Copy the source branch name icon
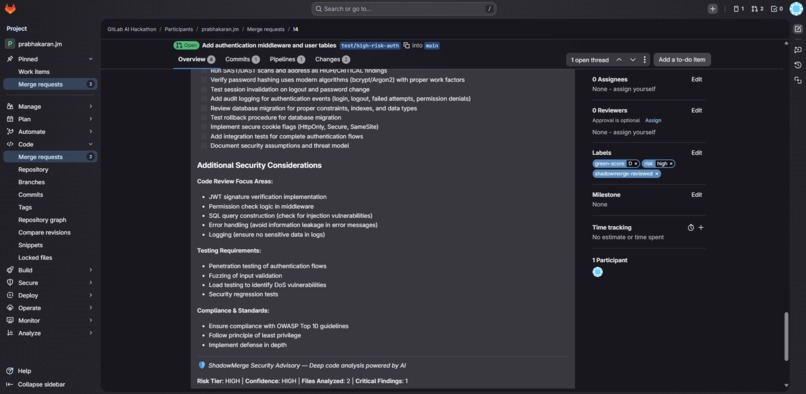 click(x=407, y=45)
